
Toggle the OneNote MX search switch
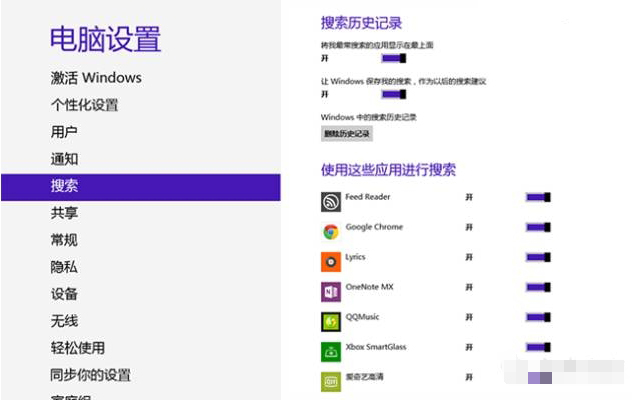click(538, 287)
